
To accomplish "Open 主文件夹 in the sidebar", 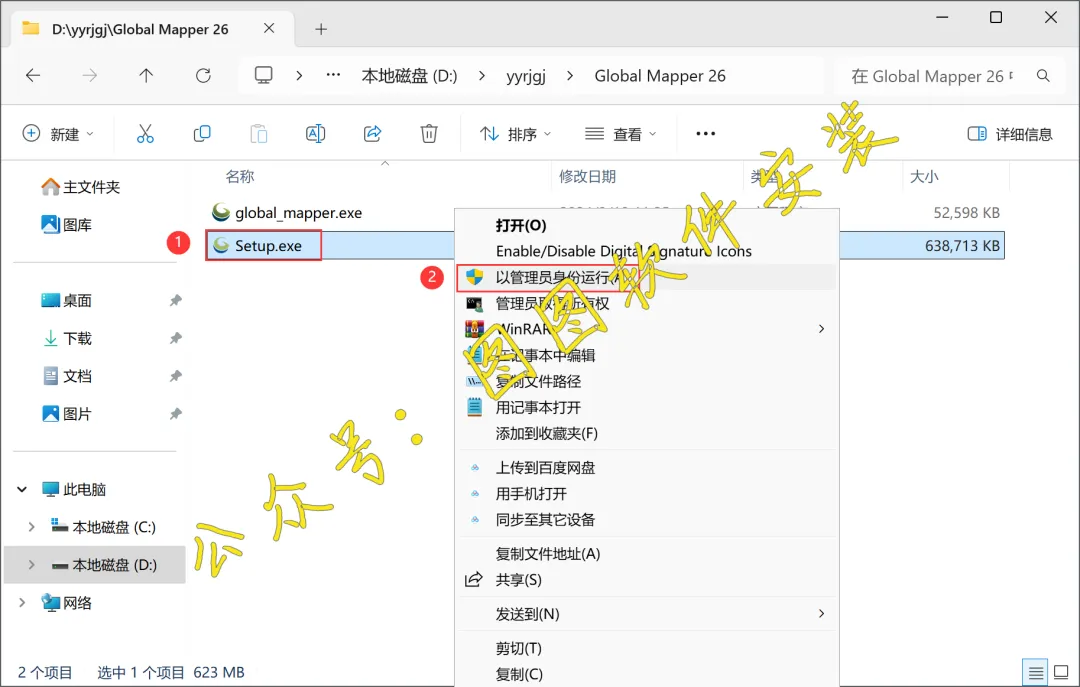I will [81, 187].
